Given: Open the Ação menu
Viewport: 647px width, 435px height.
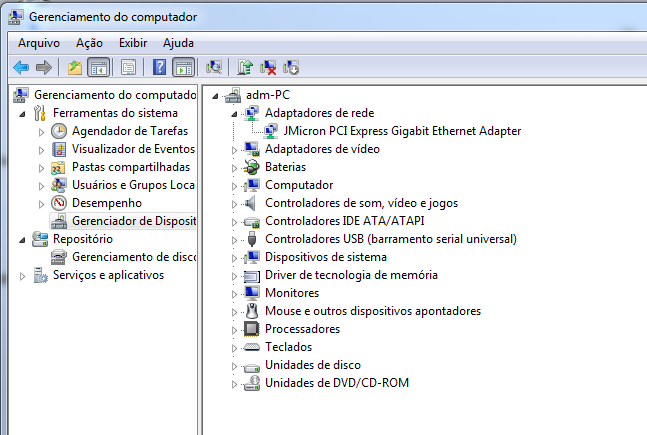Looking at the screenshot, I should pyautogui.click(x=89, y=43).
